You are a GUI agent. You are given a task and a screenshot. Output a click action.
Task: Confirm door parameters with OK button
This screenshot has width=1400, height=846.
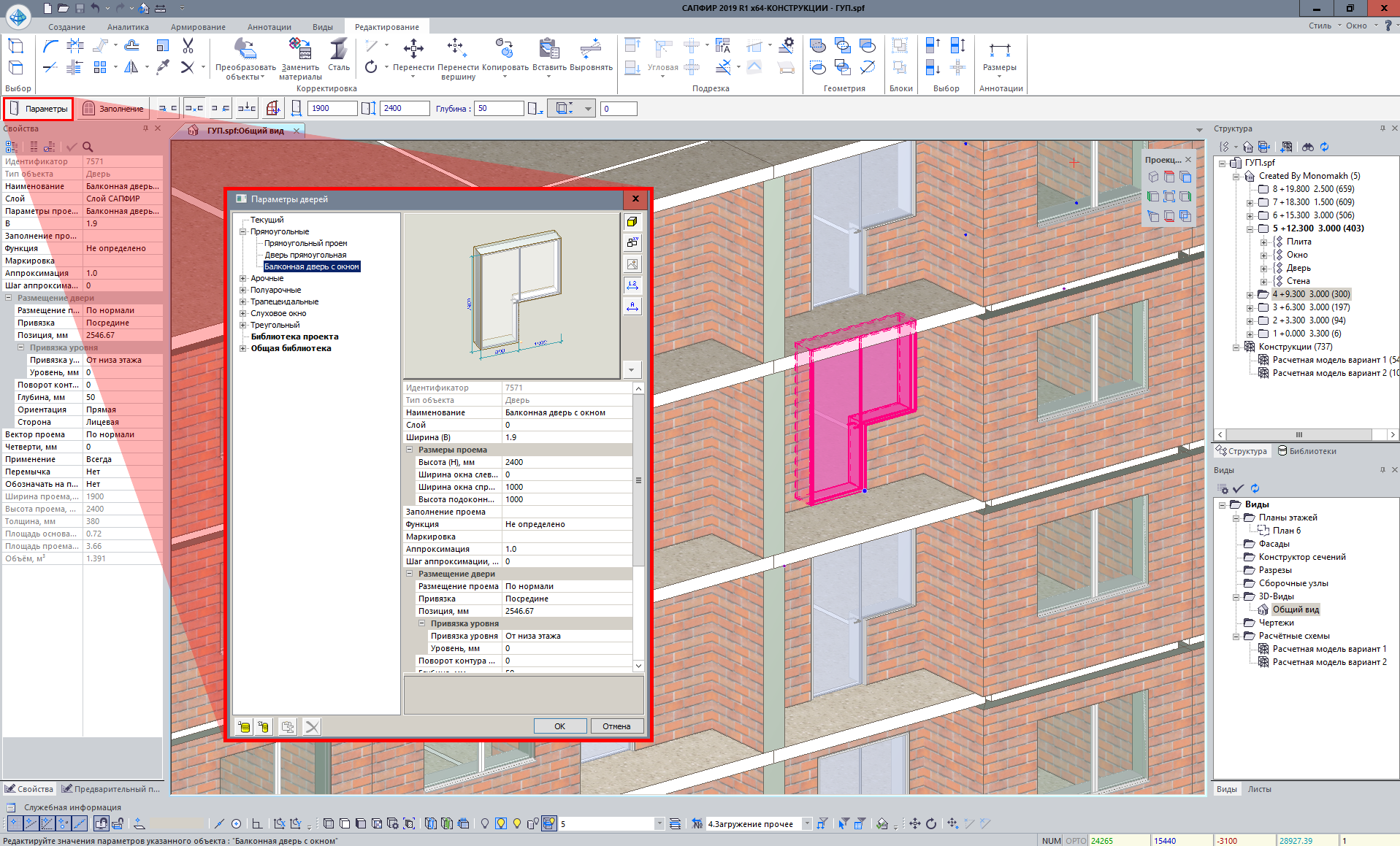(x=559, y=726)
